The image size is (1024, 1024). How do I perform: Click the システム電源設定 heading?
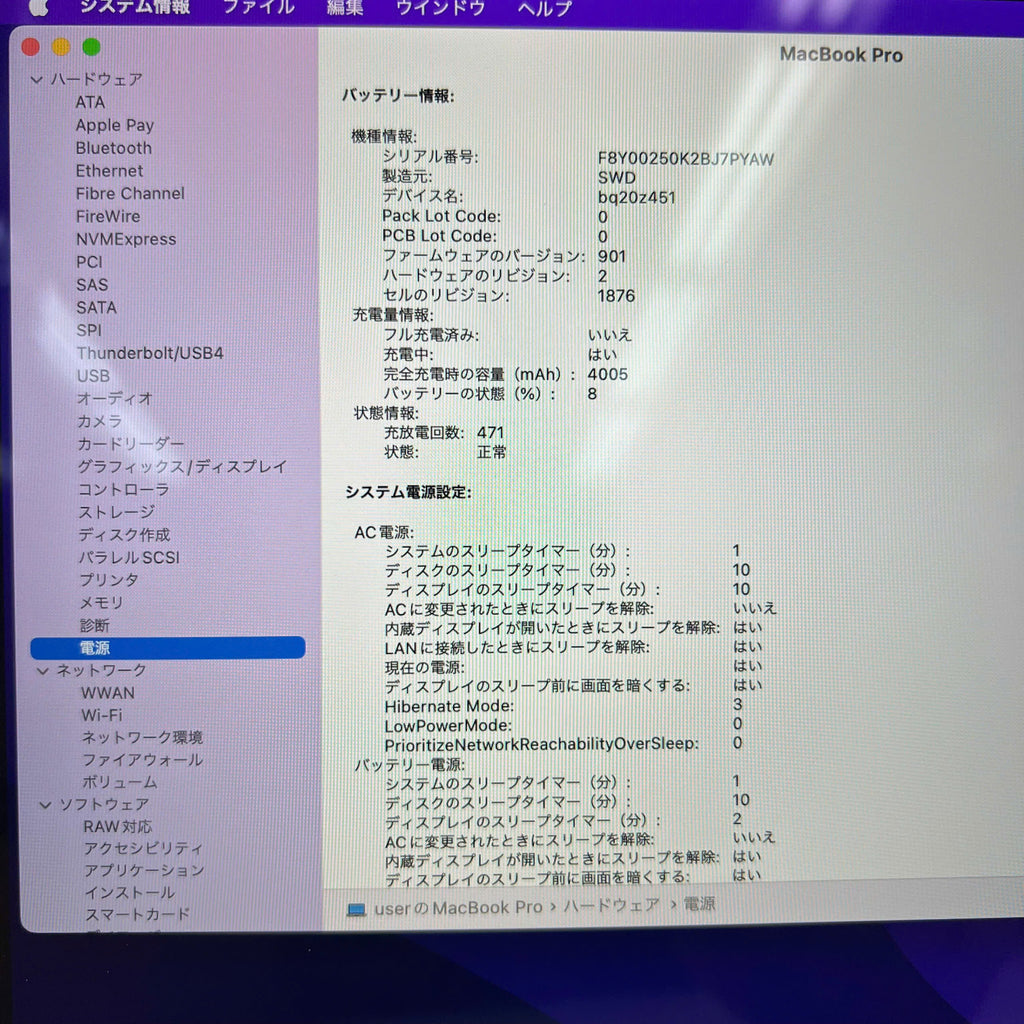[x=408, y=492]
